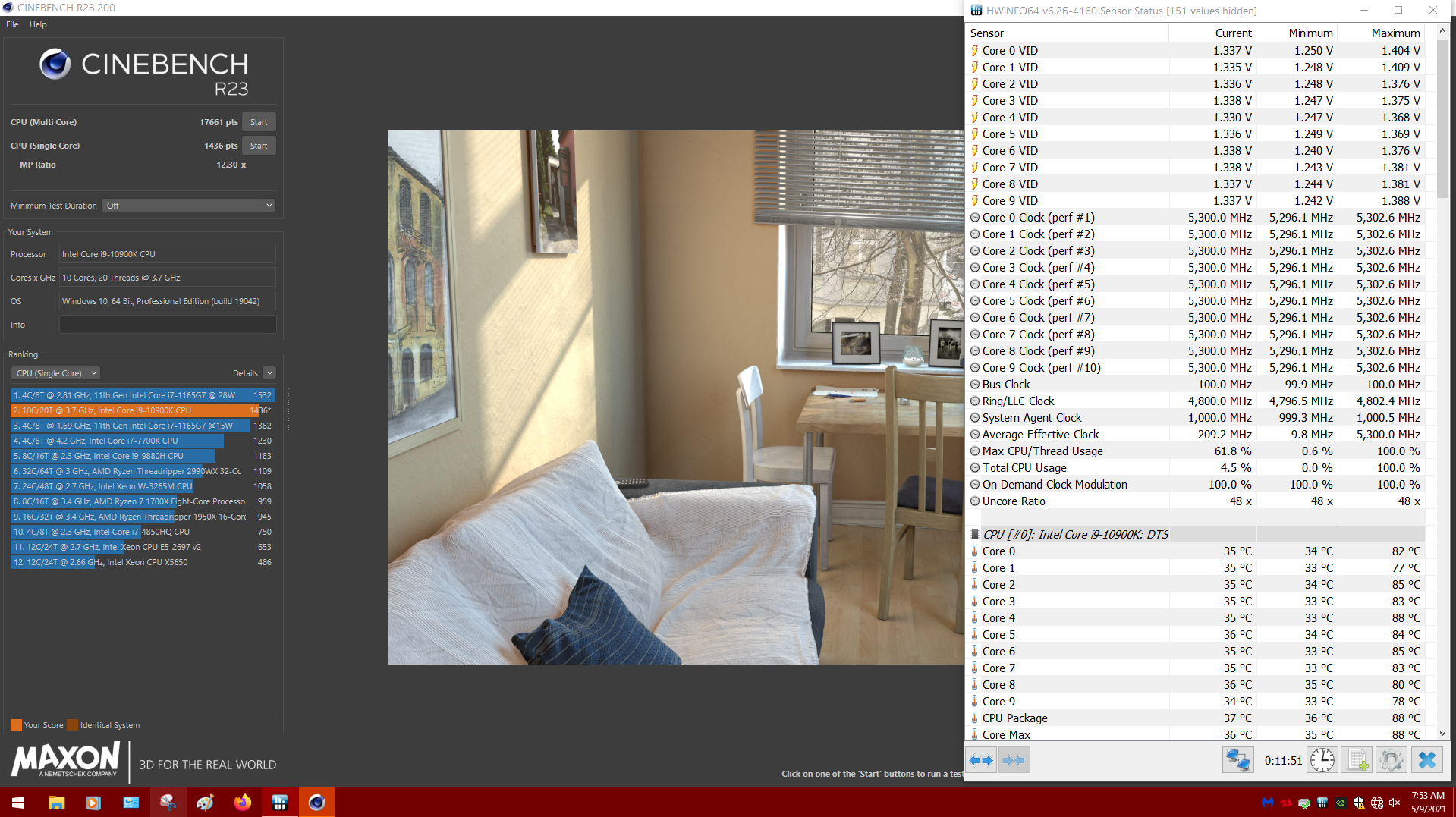Click HWiNFO scrollbar up arrow
1456x817 pixels.
click(1442, 32)
